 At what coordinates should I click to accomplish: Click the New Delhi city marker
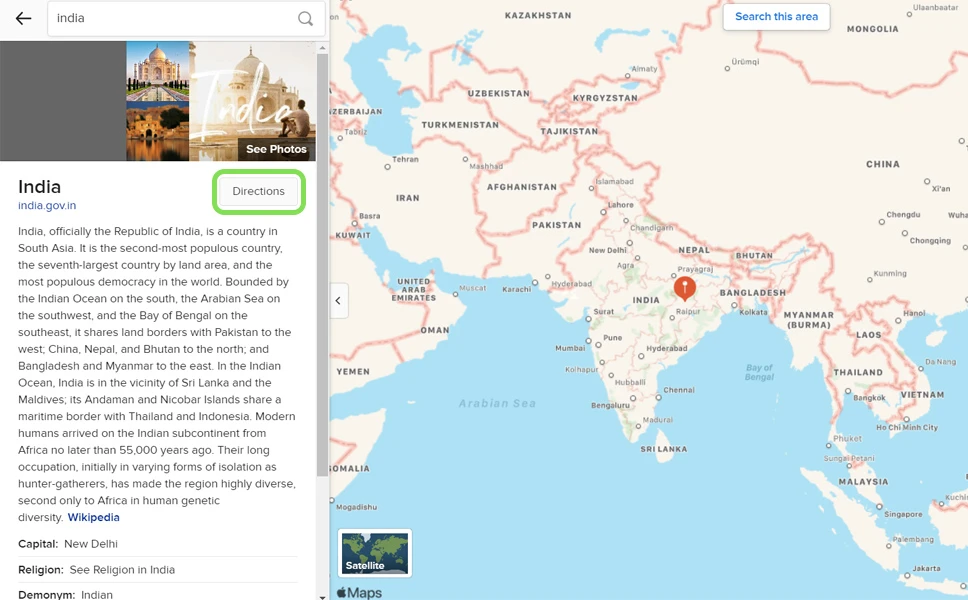click(x=630, y=243)
